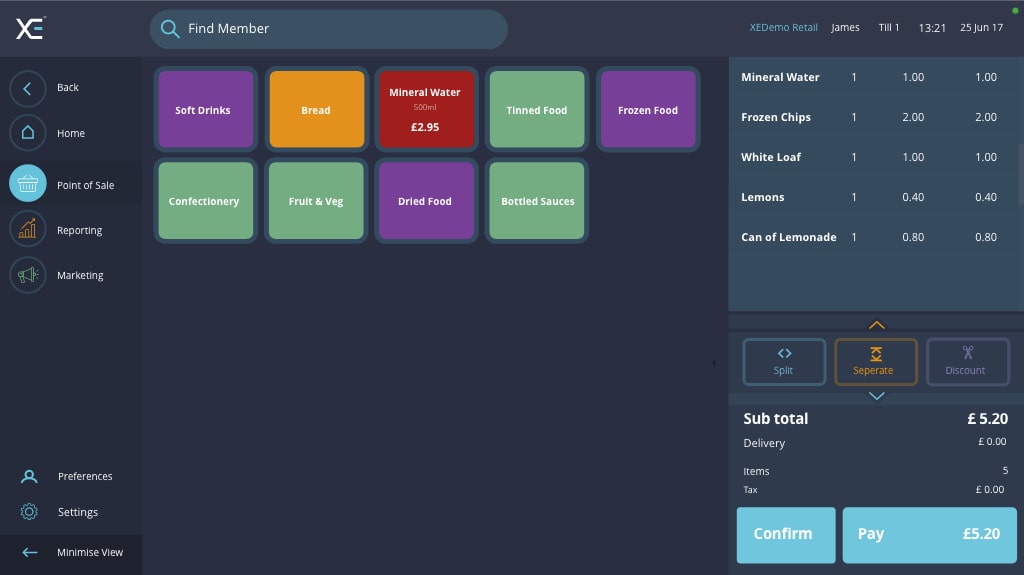Add red Mineral Water 500ml product tile

click(425, 110)
